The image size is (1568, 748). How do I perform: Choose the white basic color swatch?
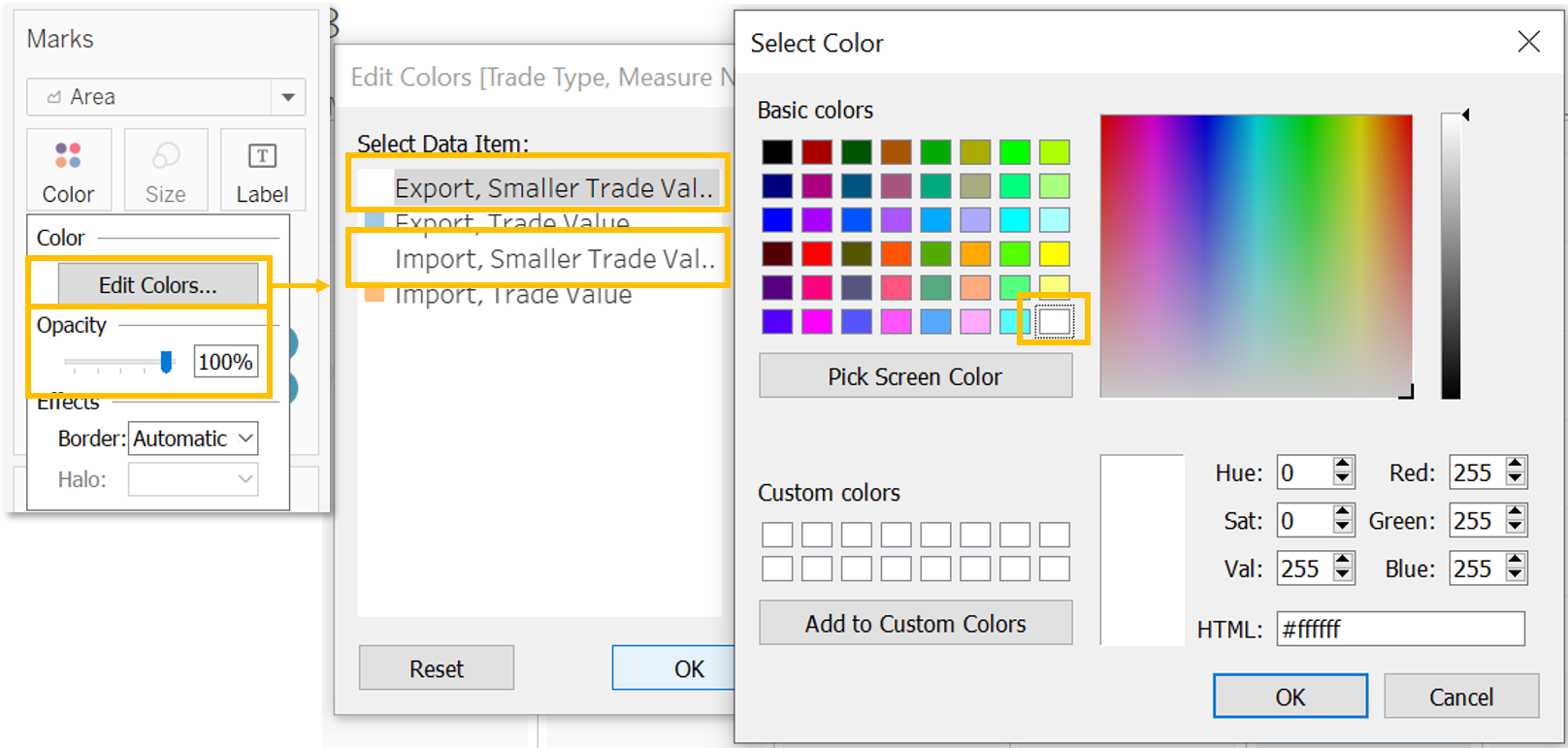click(1054, 321)
